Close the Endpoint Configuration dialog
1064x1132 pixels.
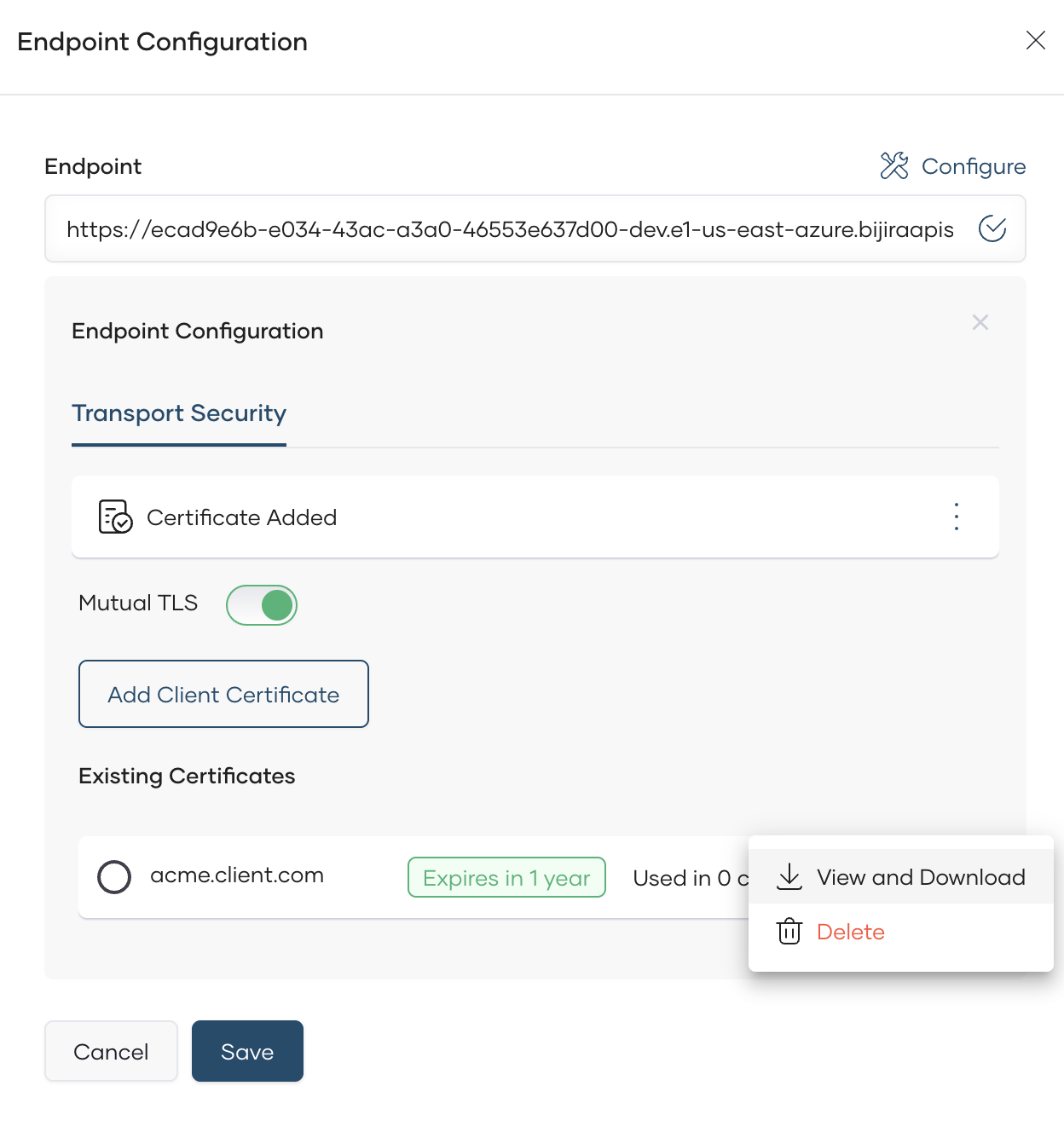click(x=1035, y=40)
